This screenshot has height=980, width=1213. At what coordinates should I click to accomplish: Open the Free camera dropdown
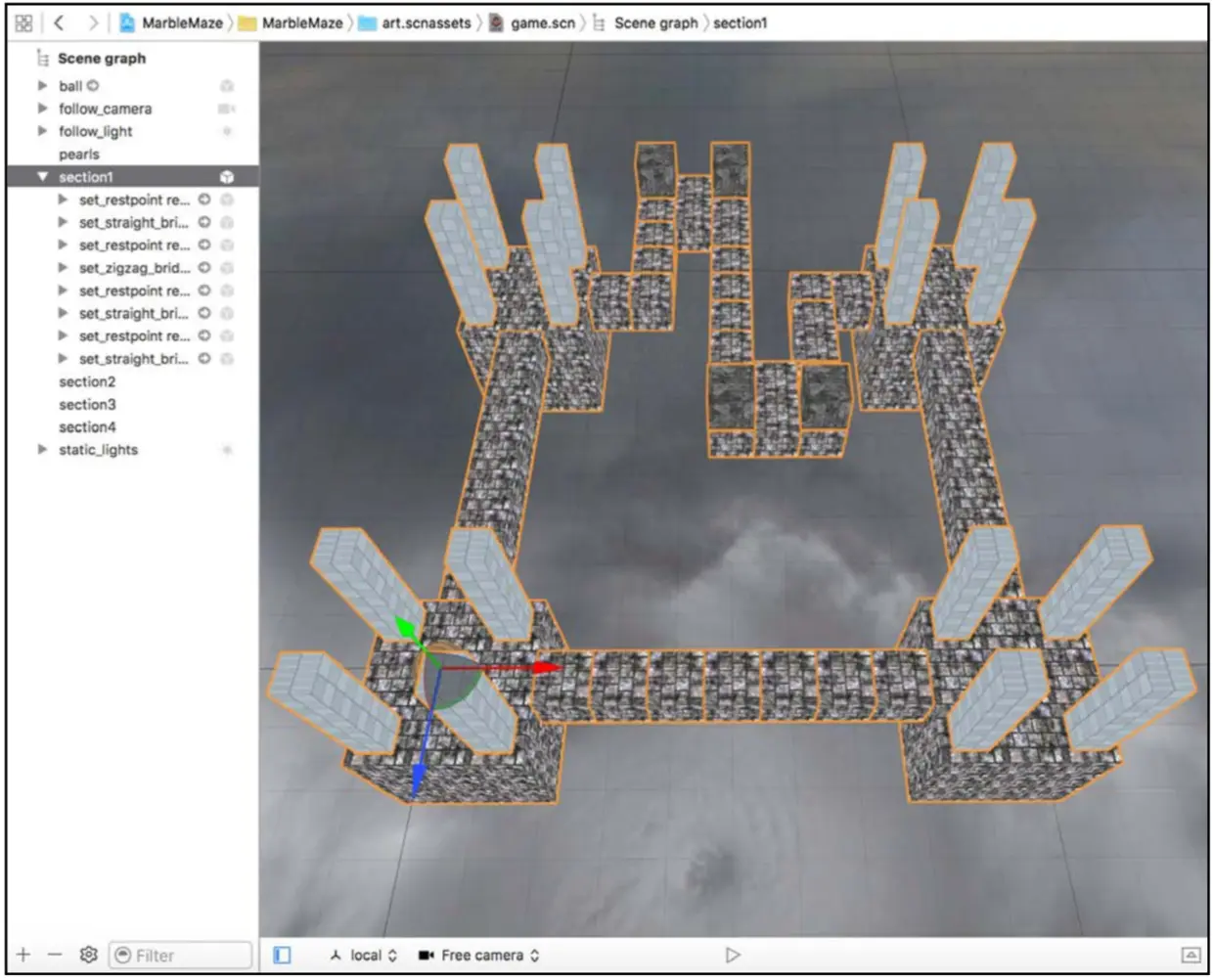pos(479,956)
